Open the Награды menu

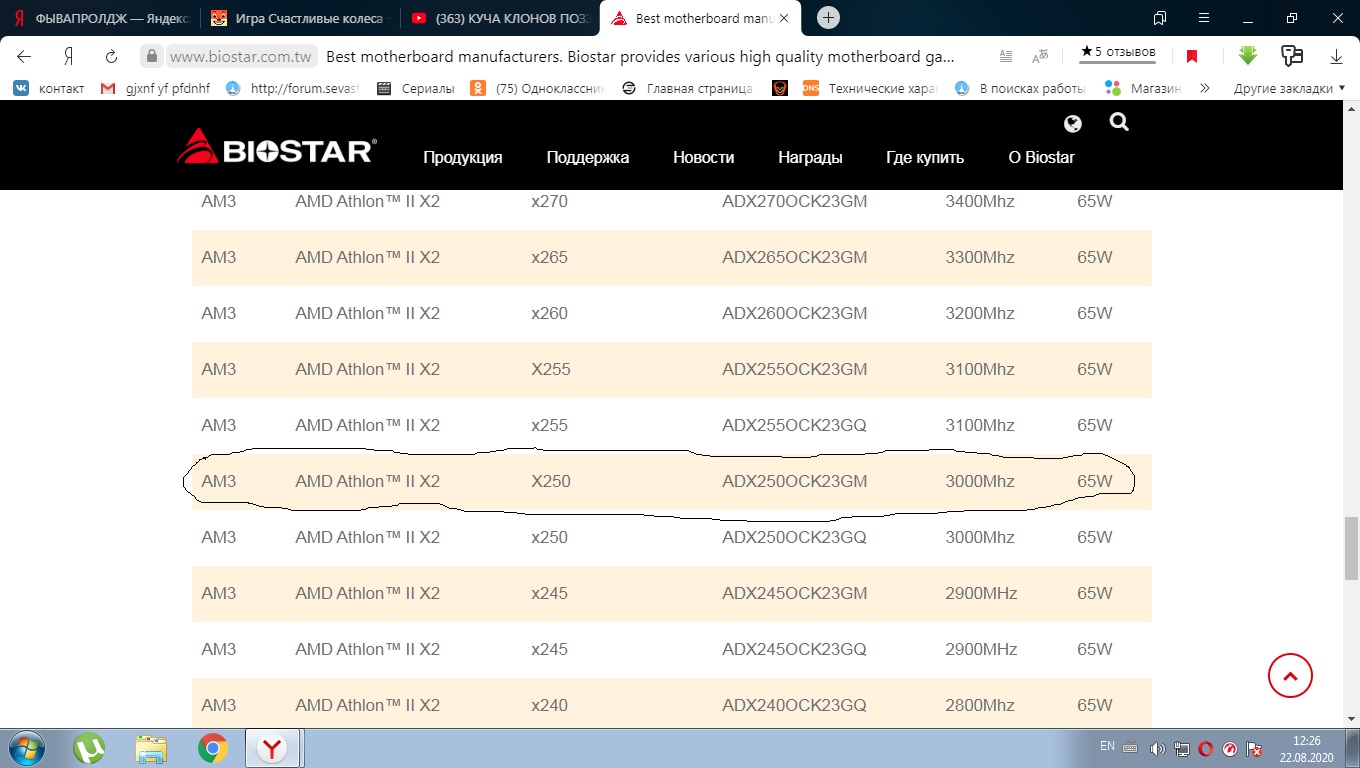pyautogui.click(x=810, y=157)
